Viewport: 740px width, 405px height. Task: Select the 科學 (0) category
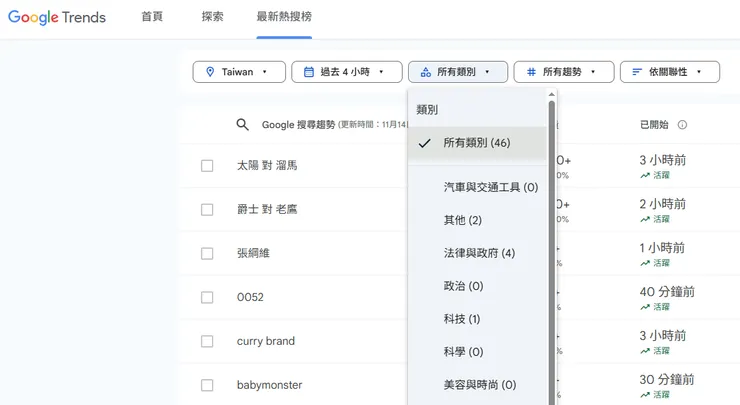[x=477, y=352]
